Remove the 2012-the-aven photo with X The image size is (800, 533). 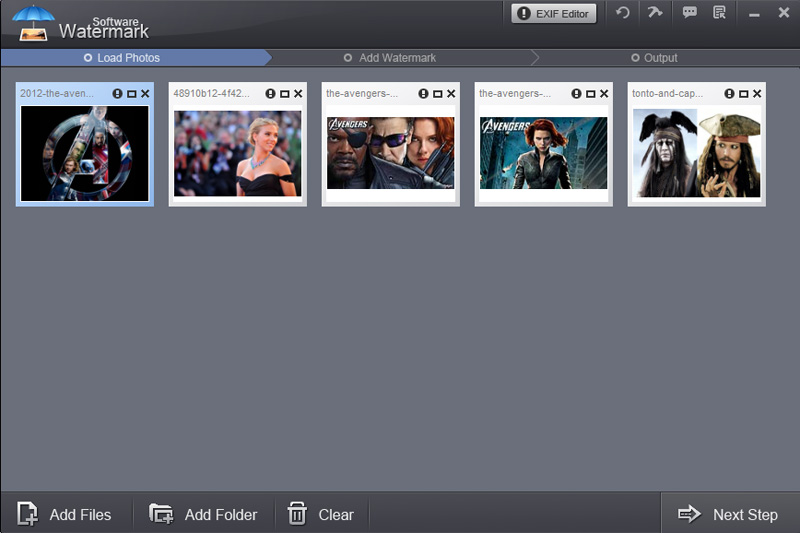point(145,94)
